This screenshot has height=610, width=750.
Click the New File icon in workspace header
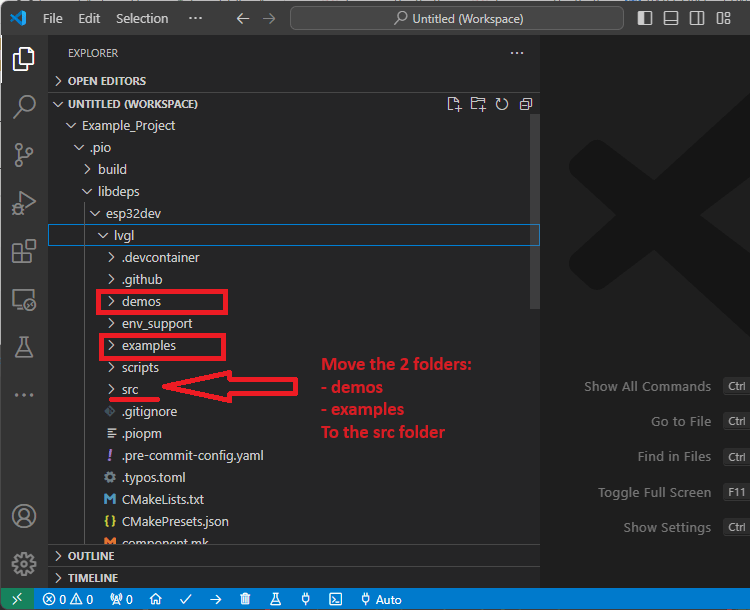pyautogui.click(x=454, y=104)
